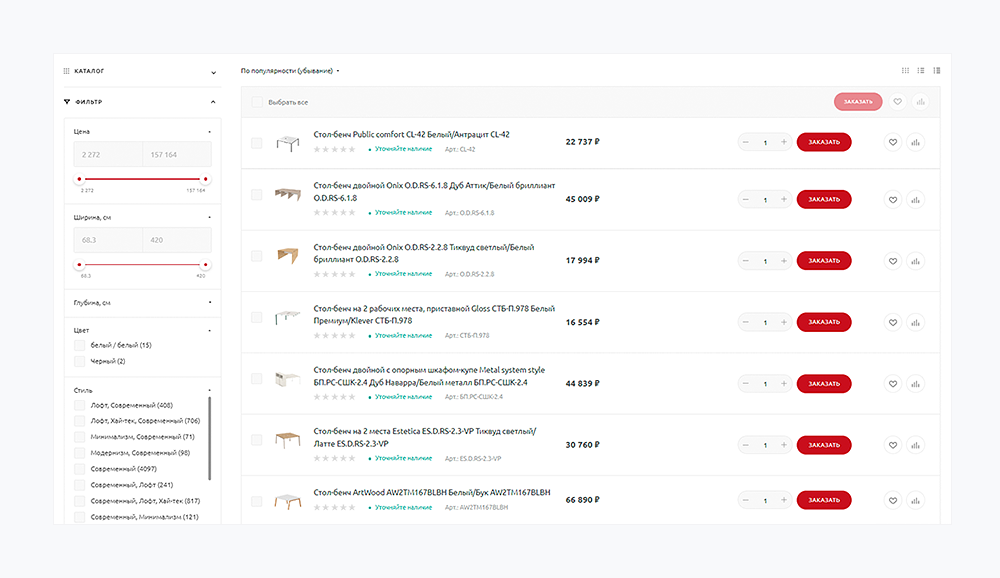Add Onix O.D.RS-6.1.8 to comparison
This screenshot has width=1000, height=578.
click(915, 199)
